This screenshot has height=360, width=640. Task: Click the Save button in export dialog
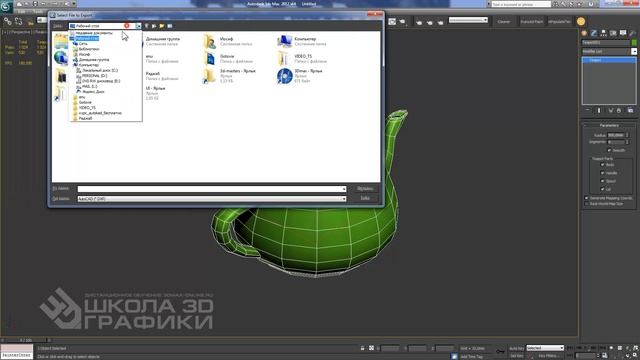click(x=365, y=189)
